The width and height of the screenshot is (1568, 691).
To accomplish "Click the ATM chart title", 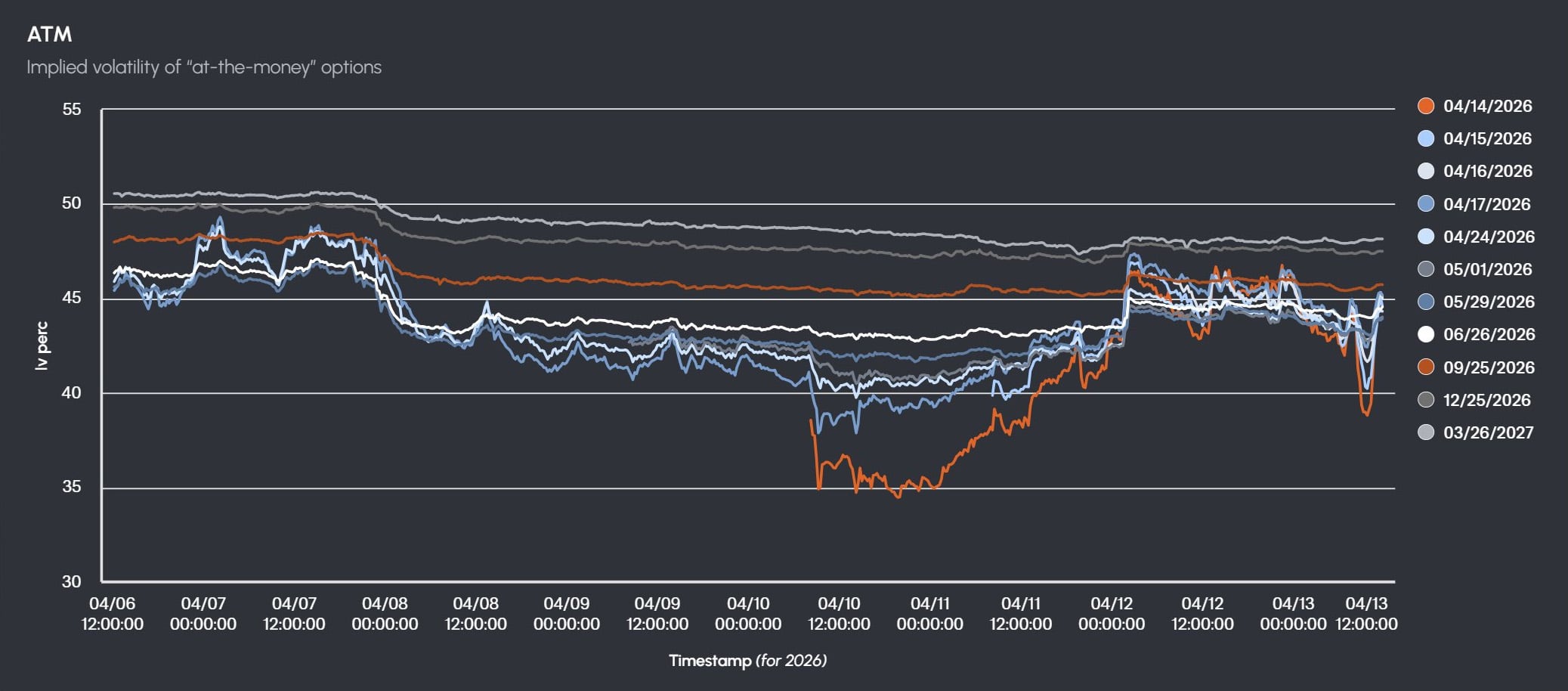I will [50, 35].
